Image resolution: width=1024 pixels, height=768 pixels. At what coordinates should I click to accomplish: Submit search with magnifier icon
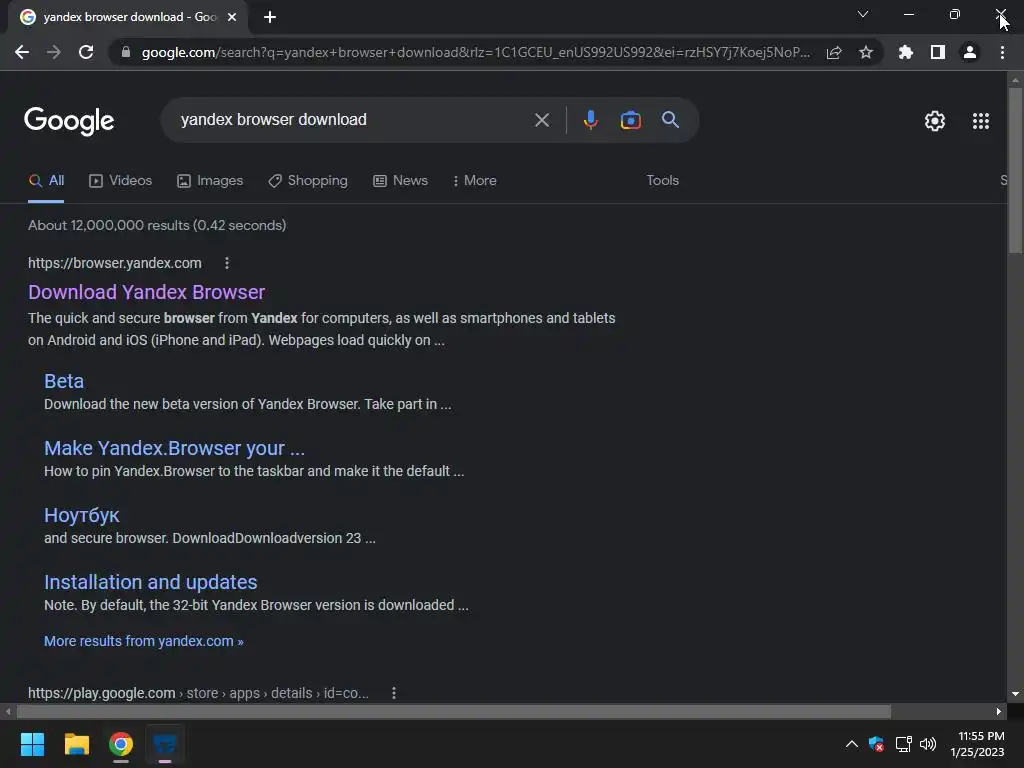(x=670, y=120)
